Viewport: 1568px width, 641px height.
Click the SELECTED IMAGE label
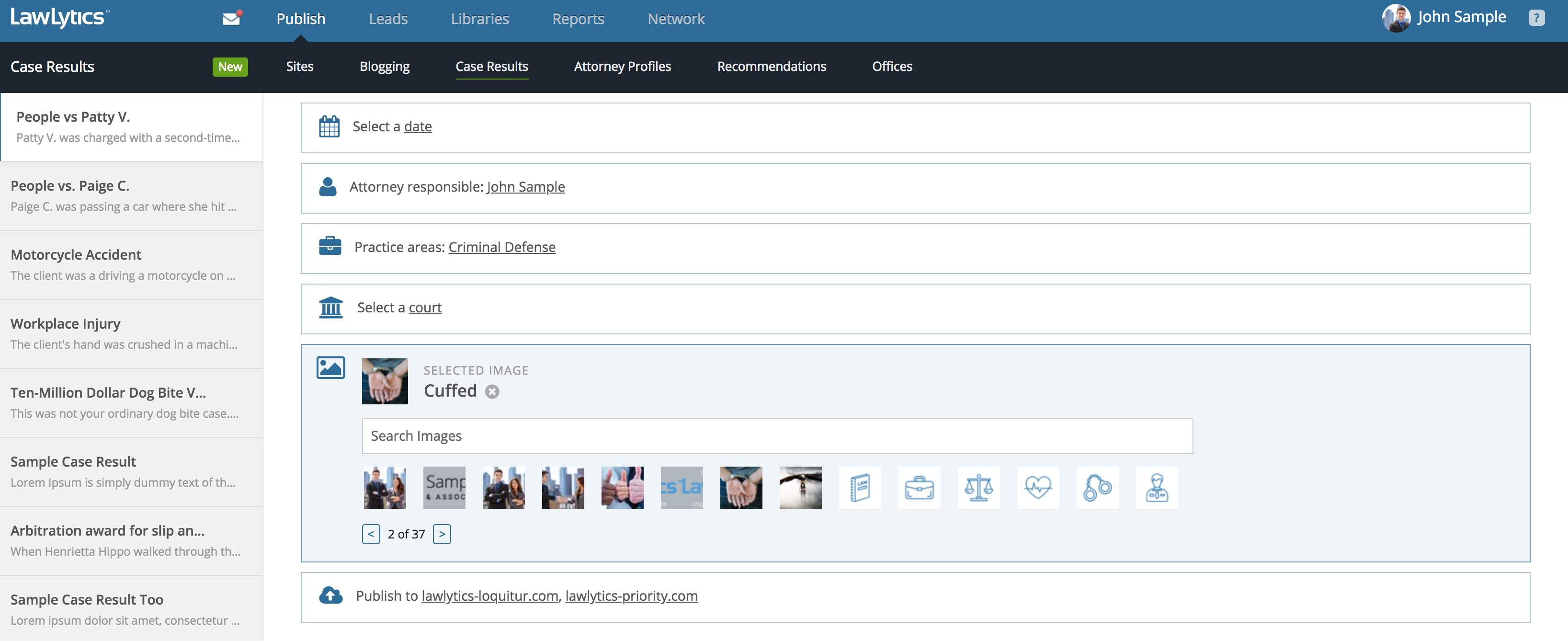[476, 370]
